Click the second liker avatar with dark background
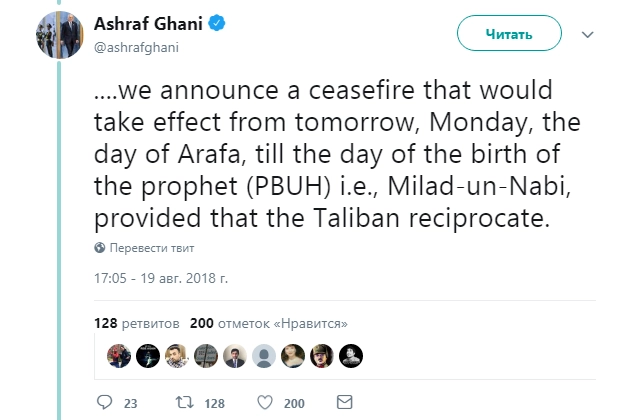The width and height of the screenshot is (631, 420). coord(147,355)
